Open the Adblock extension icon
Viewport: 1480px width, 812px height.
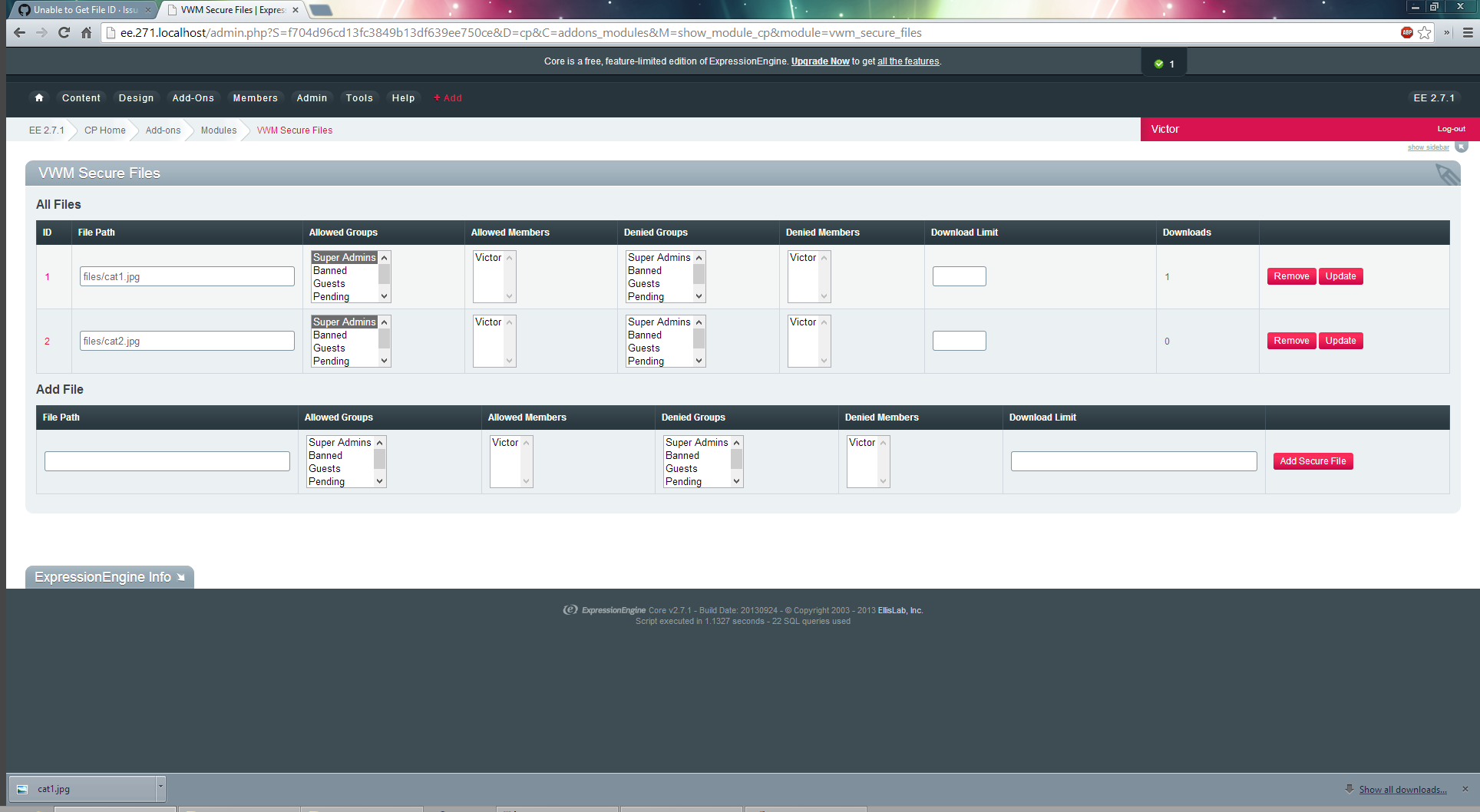tap(1407, 32)
